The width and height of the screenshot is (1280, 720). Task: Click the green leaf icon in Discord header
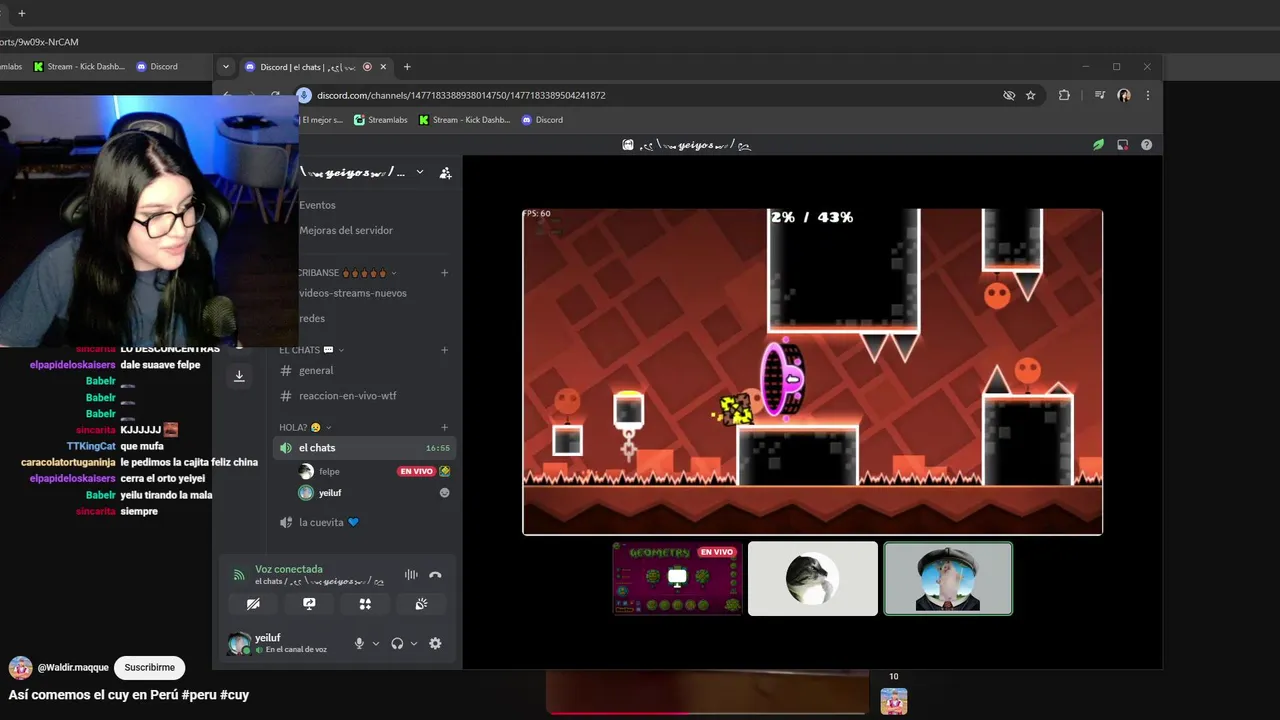tap(1098, 145)
